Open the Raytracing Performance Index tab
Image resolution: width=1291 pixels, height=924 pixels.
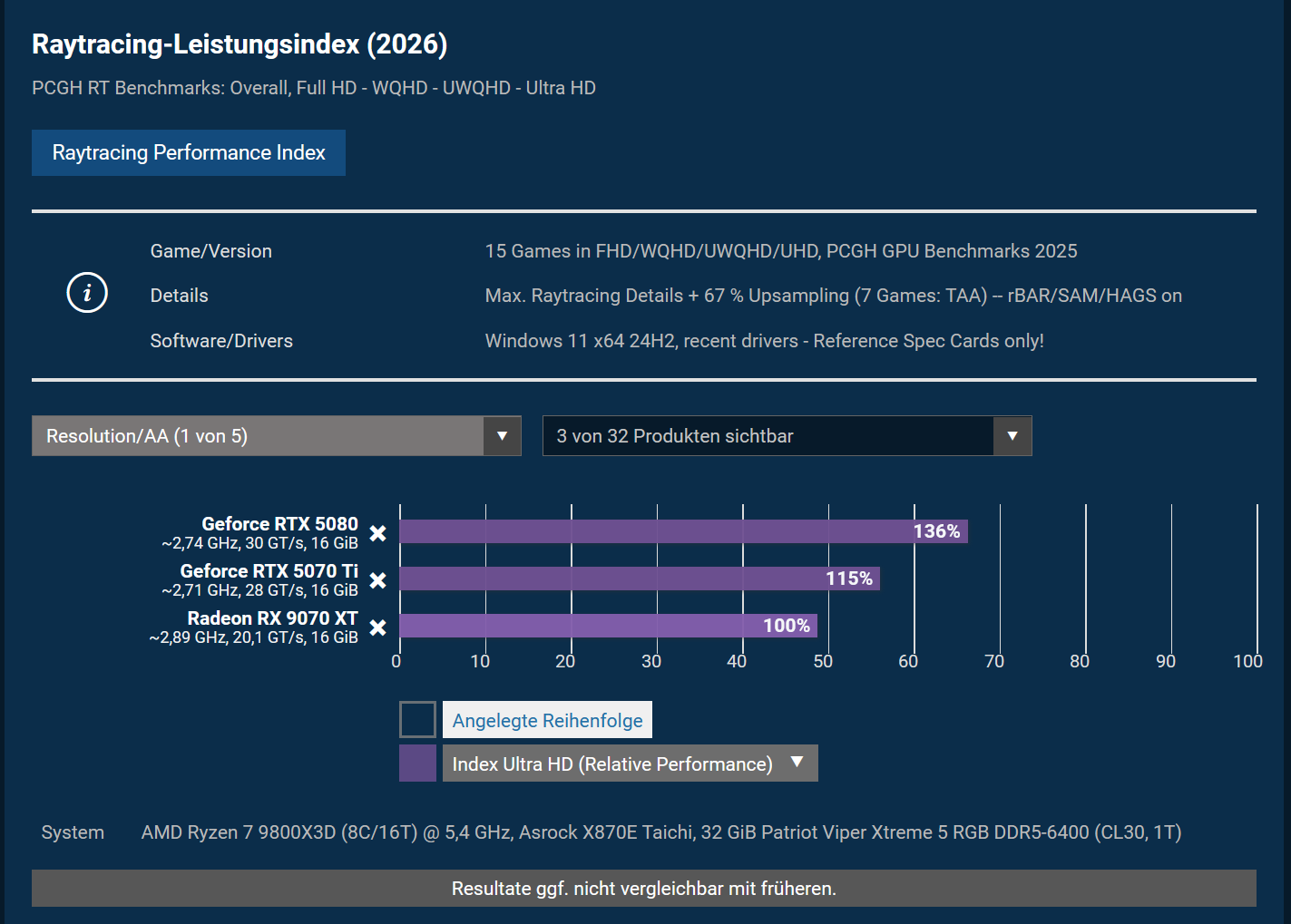[189, 152]
